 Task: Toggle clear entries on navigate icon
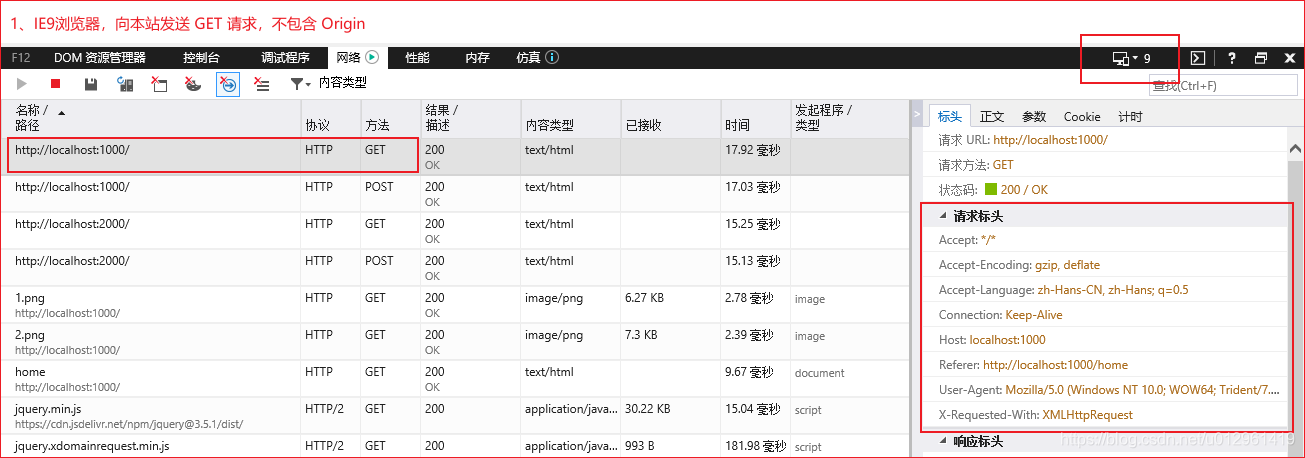pyautogui.click(x=228, y=85)
